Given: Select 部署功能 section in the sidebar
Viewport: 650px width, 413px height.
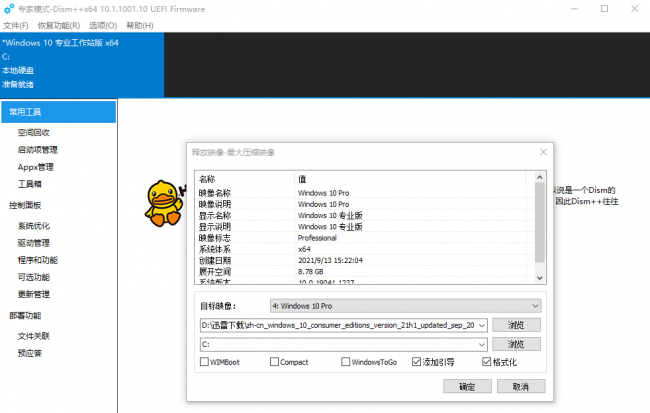Looking at the screenshot, I should (x=25, y=316).
